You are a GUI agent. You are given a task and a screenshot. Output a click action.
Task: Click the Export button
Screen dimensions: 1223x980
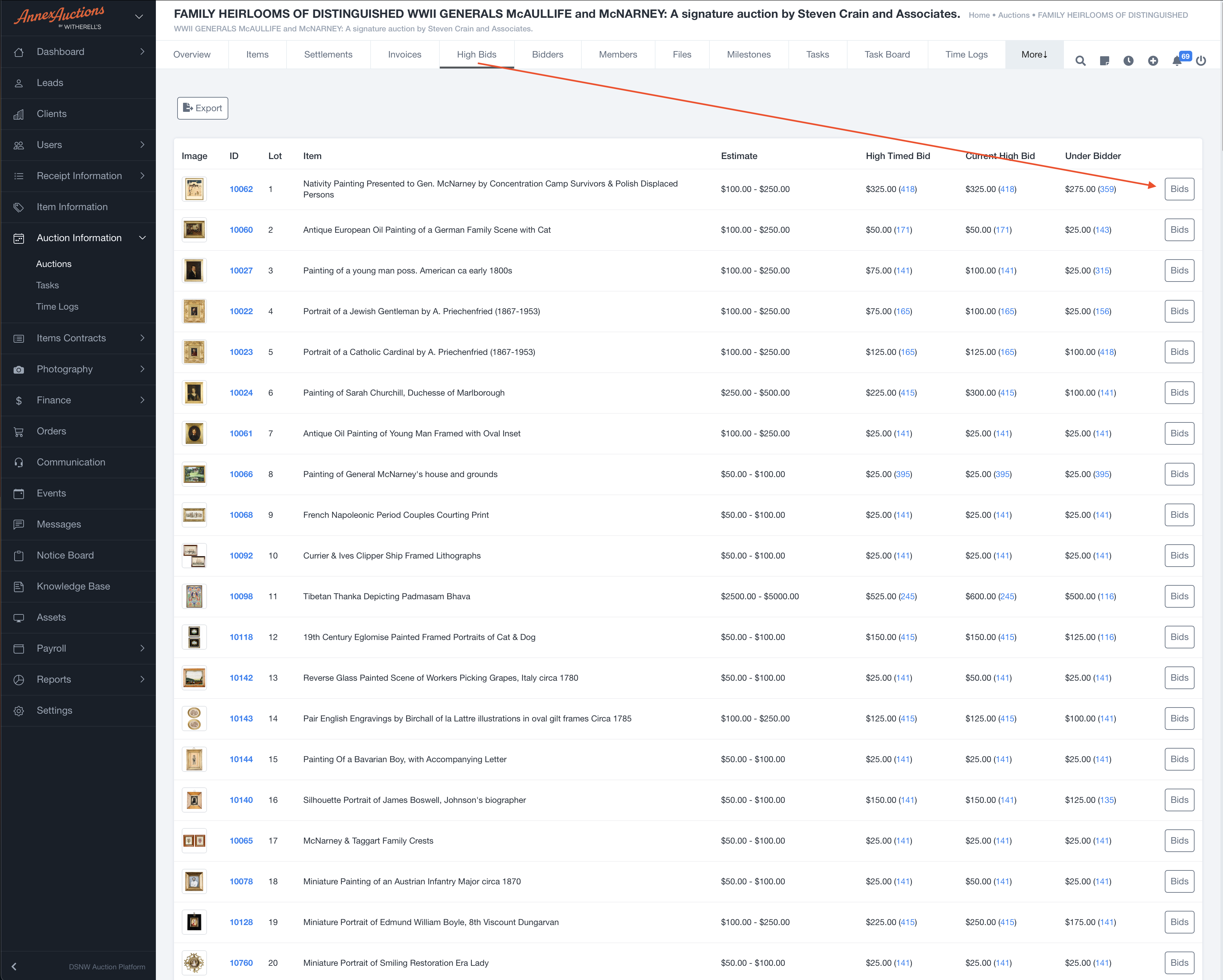click(202, 108)
